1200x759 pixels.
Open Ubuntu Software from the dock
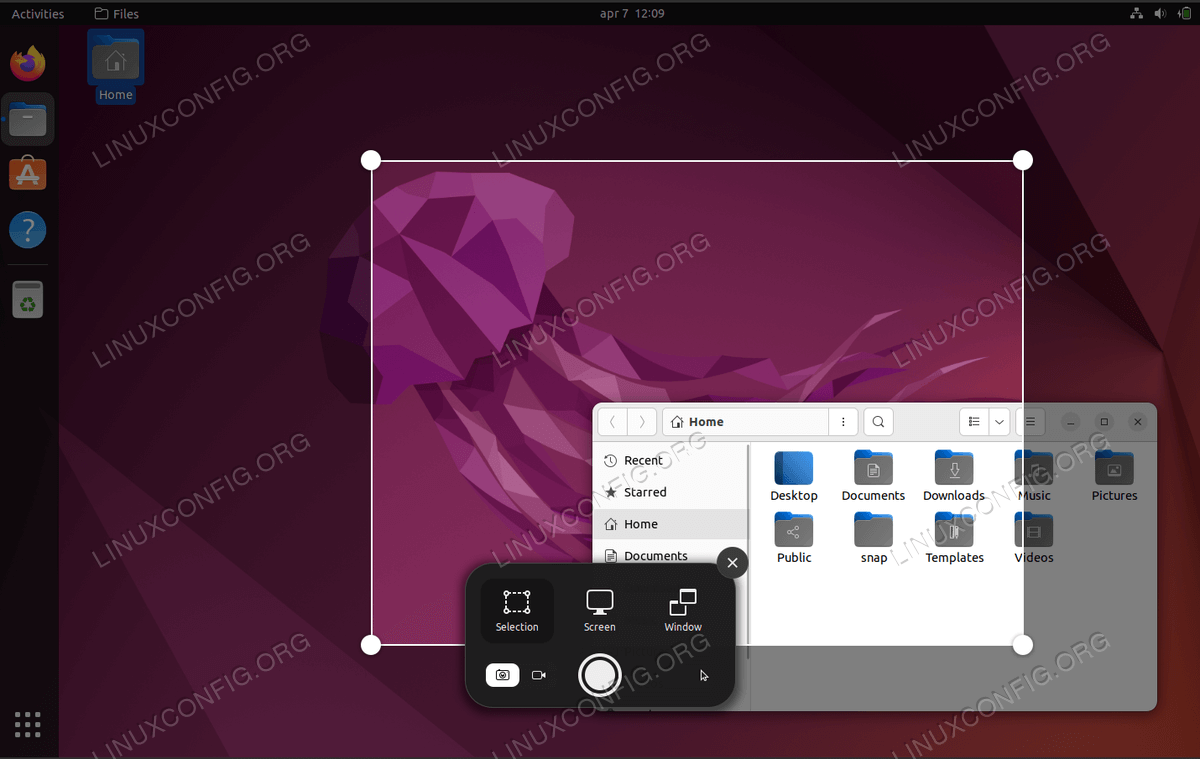(28, 175)
